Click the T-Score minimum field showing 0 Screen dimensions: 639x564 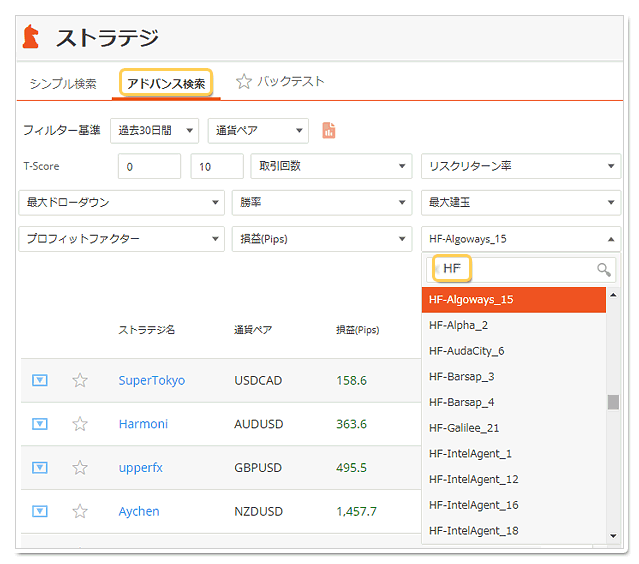[x=149, y=166]
